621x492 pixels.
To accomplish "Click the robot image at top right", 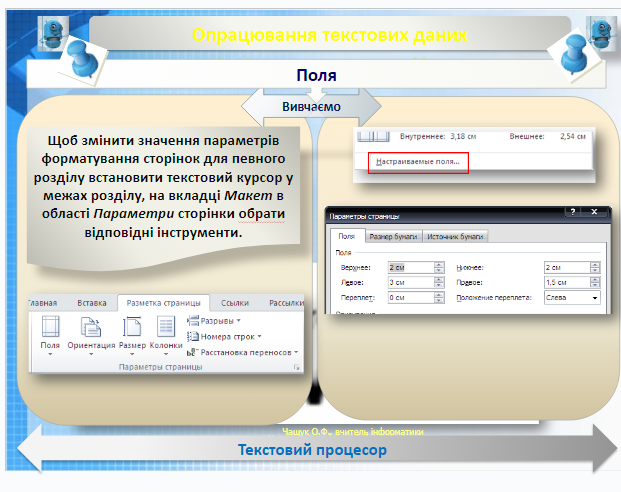I will coord(601,34).
